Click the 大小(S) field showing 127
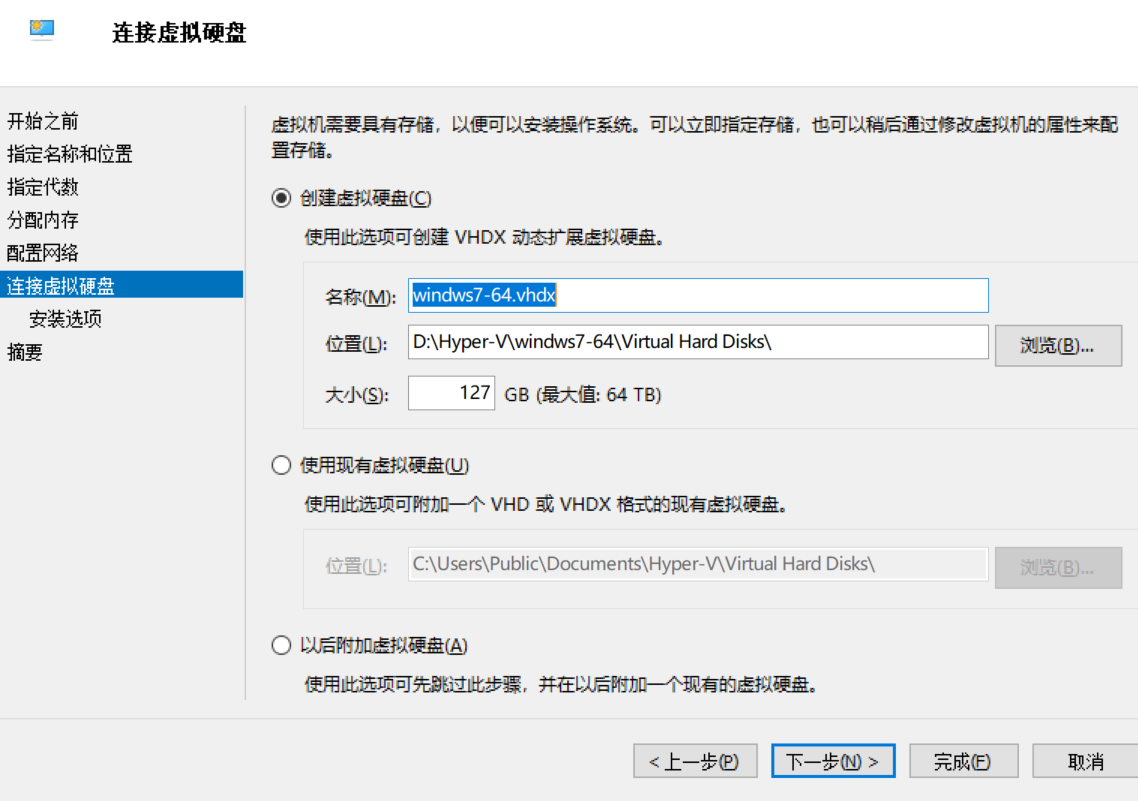This screenshot has height=801, width=1138. click(x=451, y=393)
